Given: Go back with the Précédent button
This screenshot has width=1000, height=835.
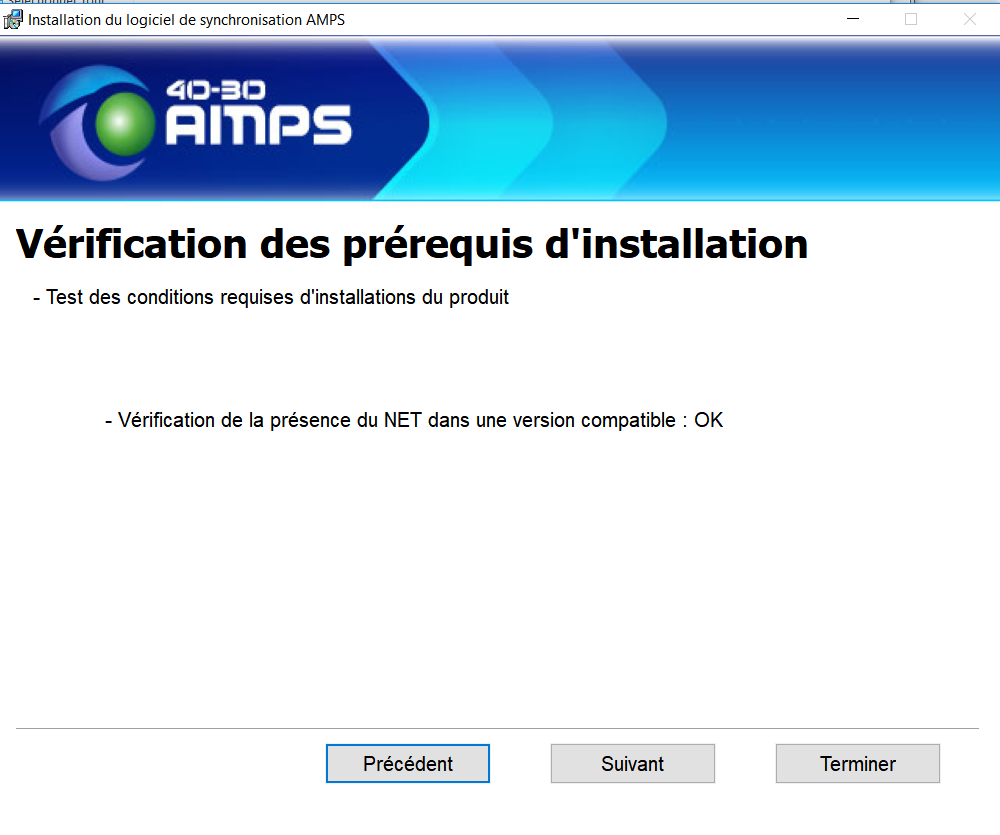Looking at the screenshot, I should point(407,763).
